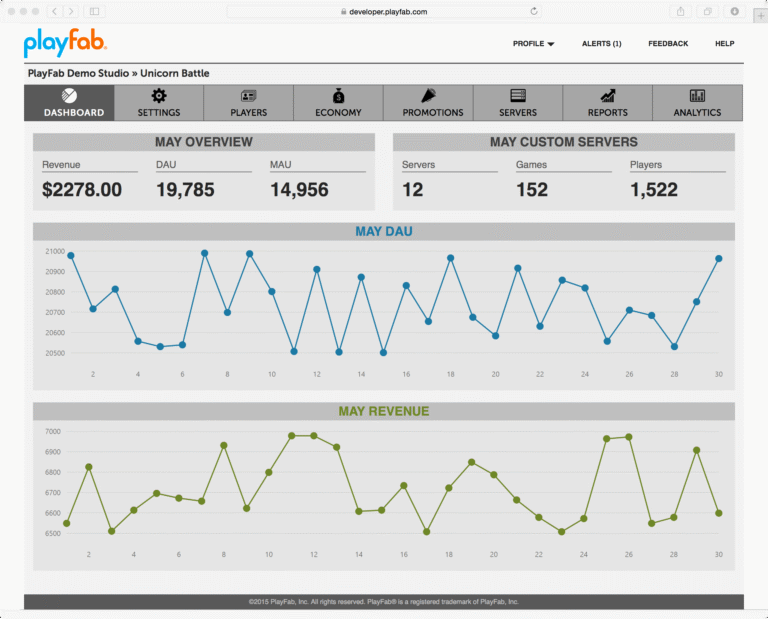The image size is (768, 619).
Task: Click the 21000 label on the DAU axis
Action: point(55,251)
